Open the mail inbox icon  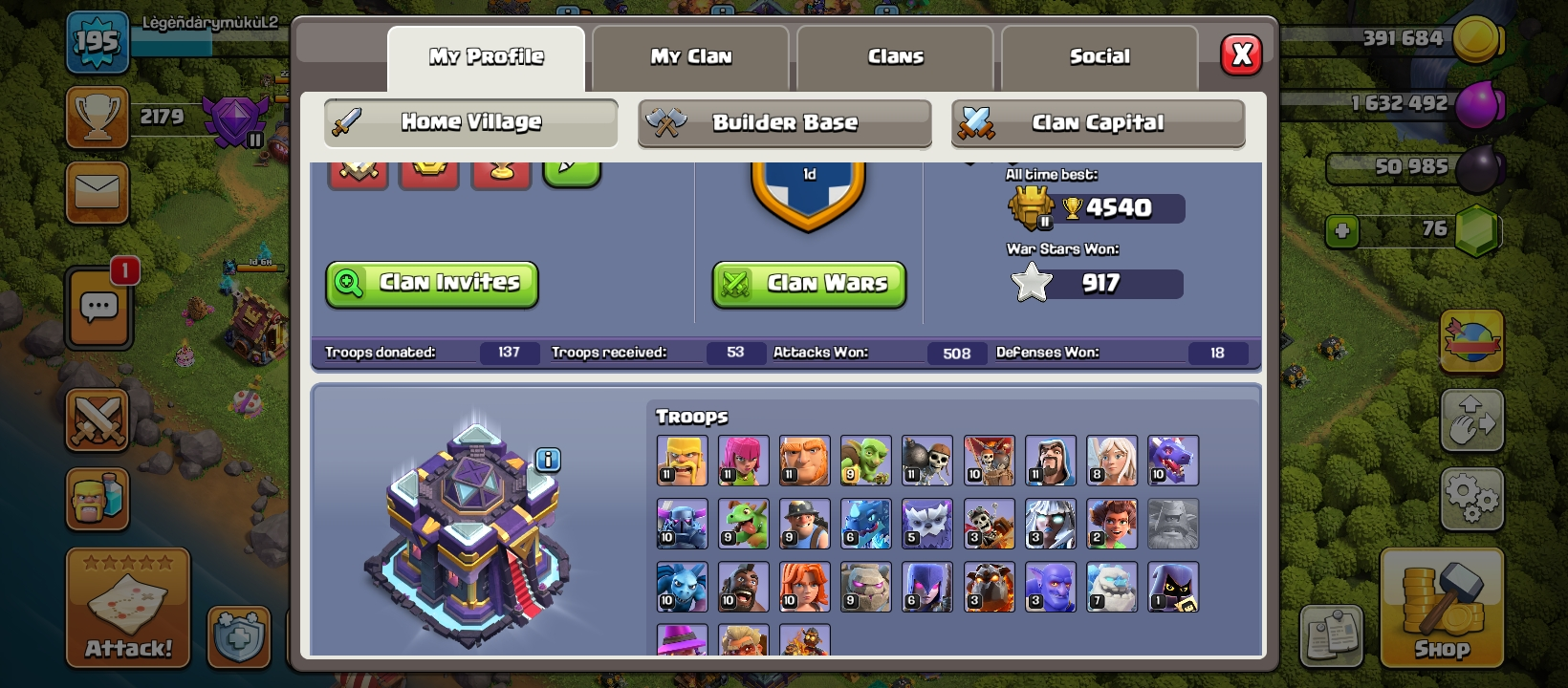(x=98, y=192)
